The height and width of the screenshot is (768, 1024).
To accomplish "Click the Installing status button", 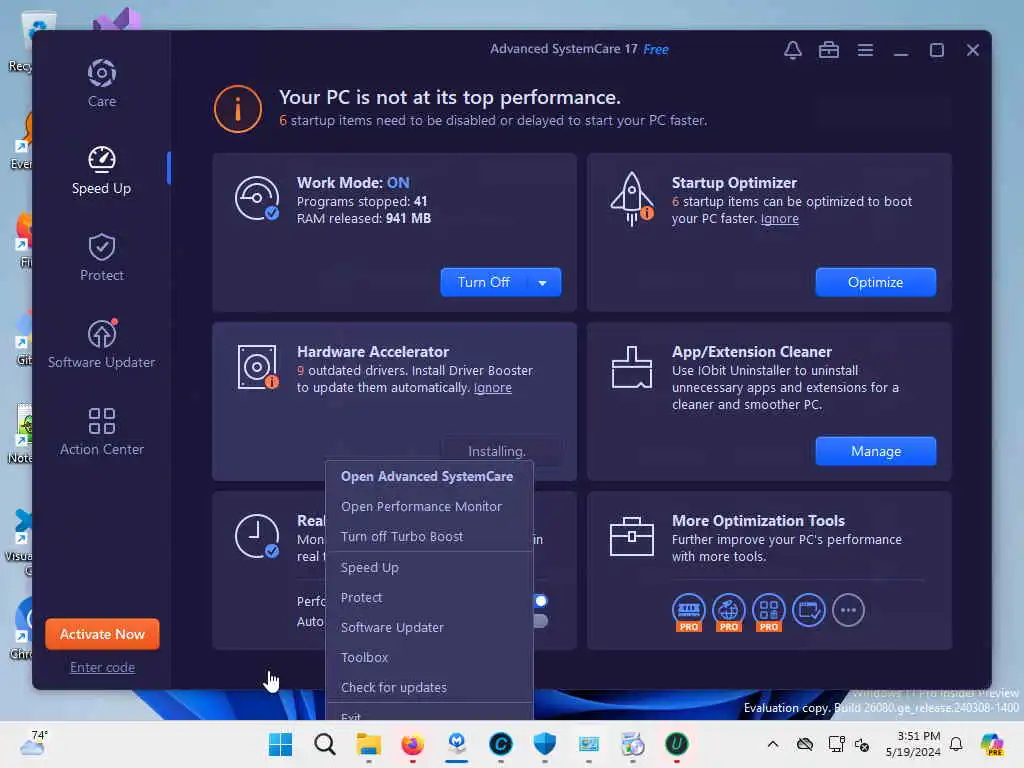I will (x=497, y=451).
